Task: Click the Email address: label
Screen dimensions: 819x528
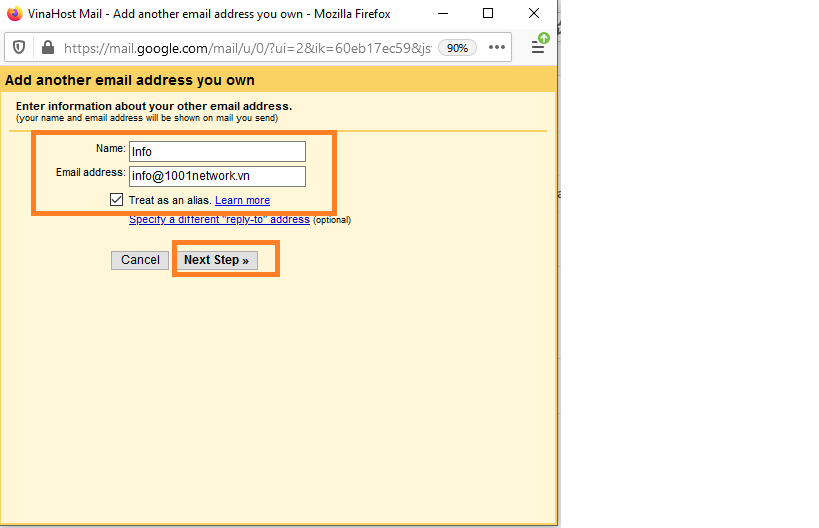Action: (91, 172)
